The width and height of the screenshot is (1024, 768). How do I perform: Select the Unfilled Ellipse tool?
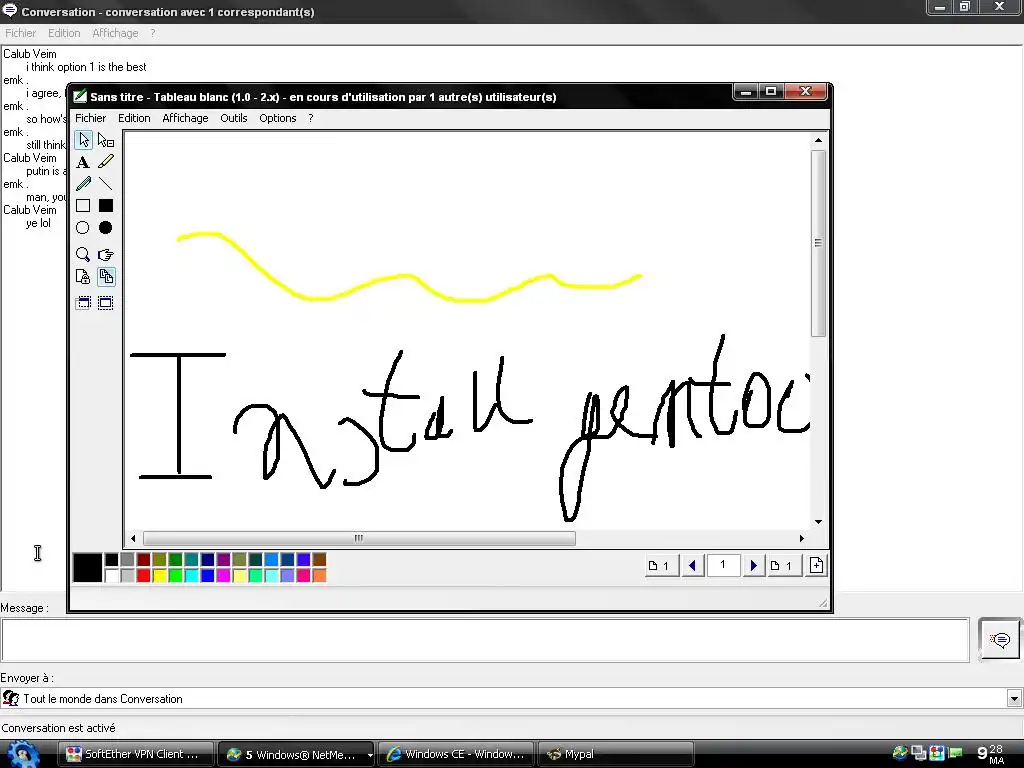click(83, 227)
